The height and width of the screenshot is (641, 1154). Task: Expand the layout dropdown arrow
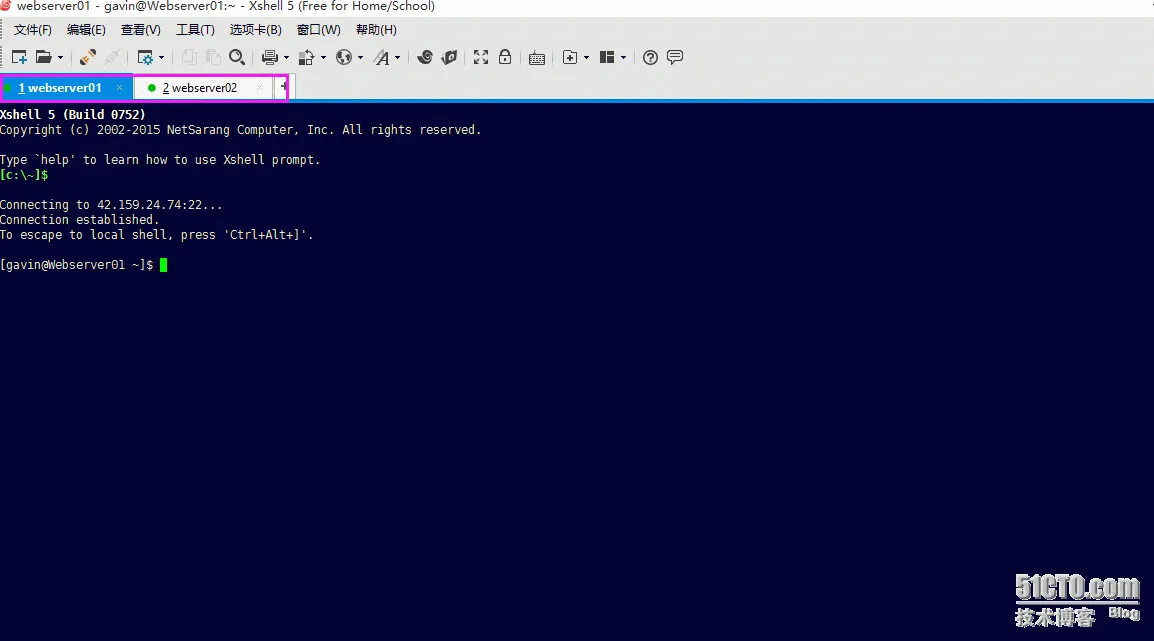[623, 57]
